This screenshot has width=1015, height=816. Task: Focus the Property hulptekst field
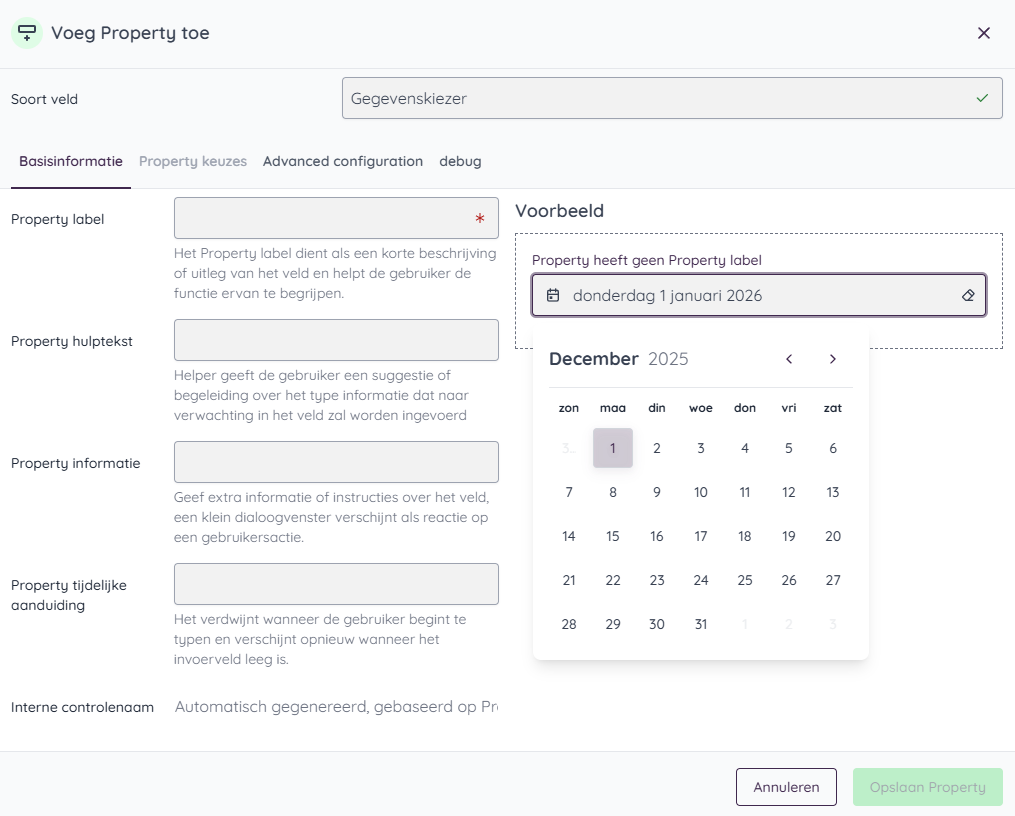tap(336, 340)
